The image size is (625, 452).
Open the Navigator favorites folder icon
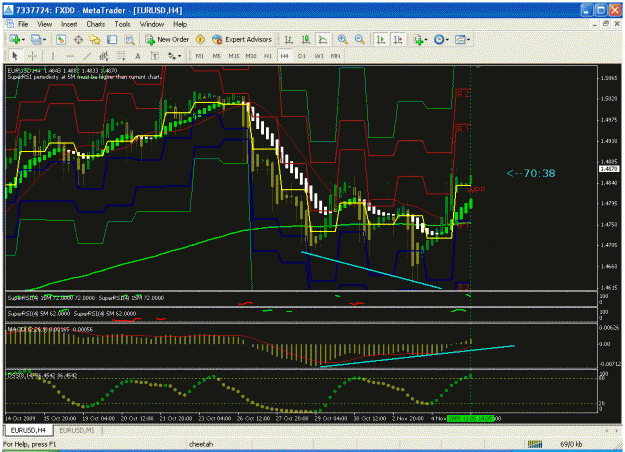pyautogui.click(x=95, y=39)
